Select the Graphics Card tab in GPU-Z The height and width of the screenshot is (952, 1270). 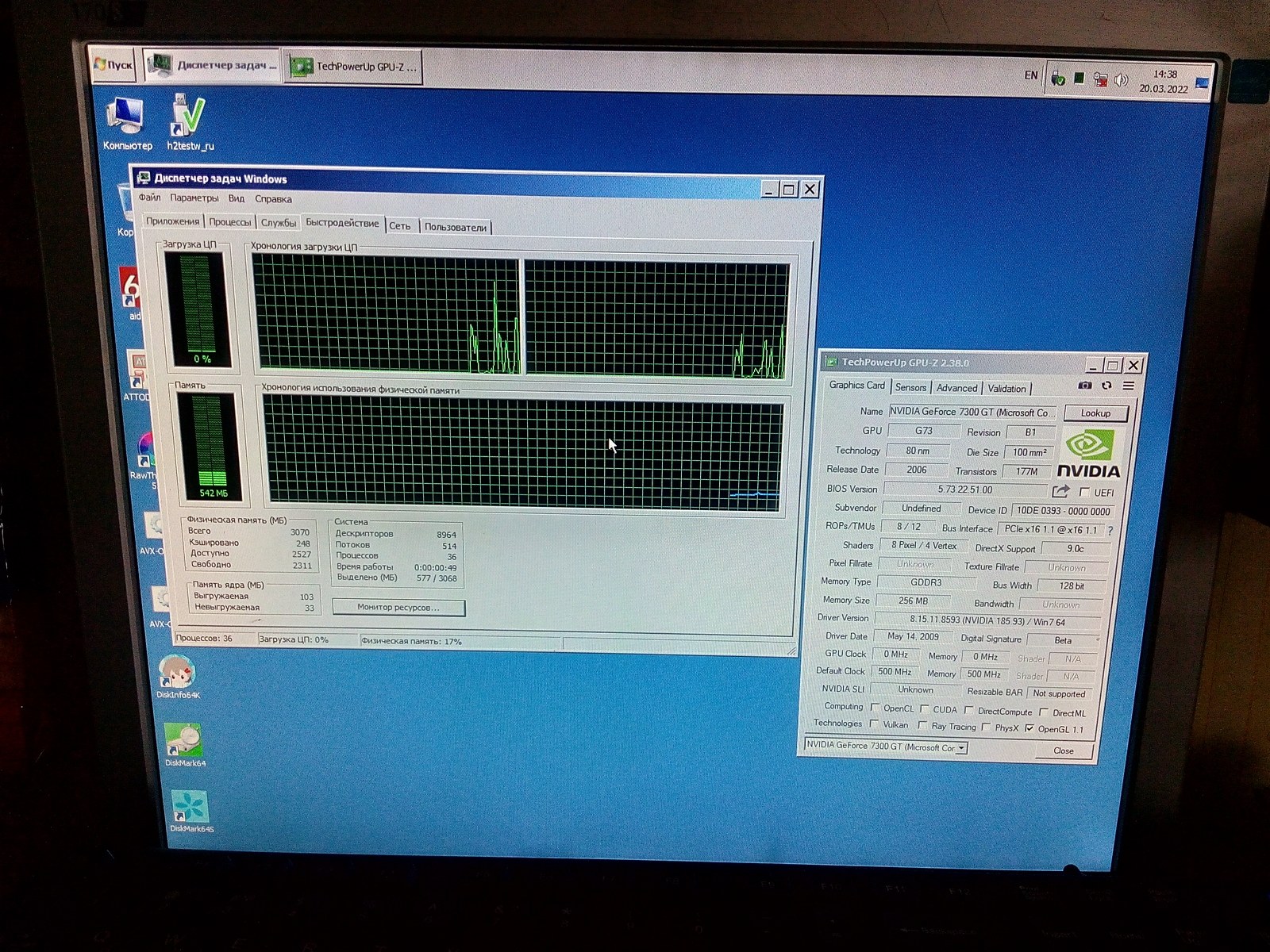(x=856, y=385)
